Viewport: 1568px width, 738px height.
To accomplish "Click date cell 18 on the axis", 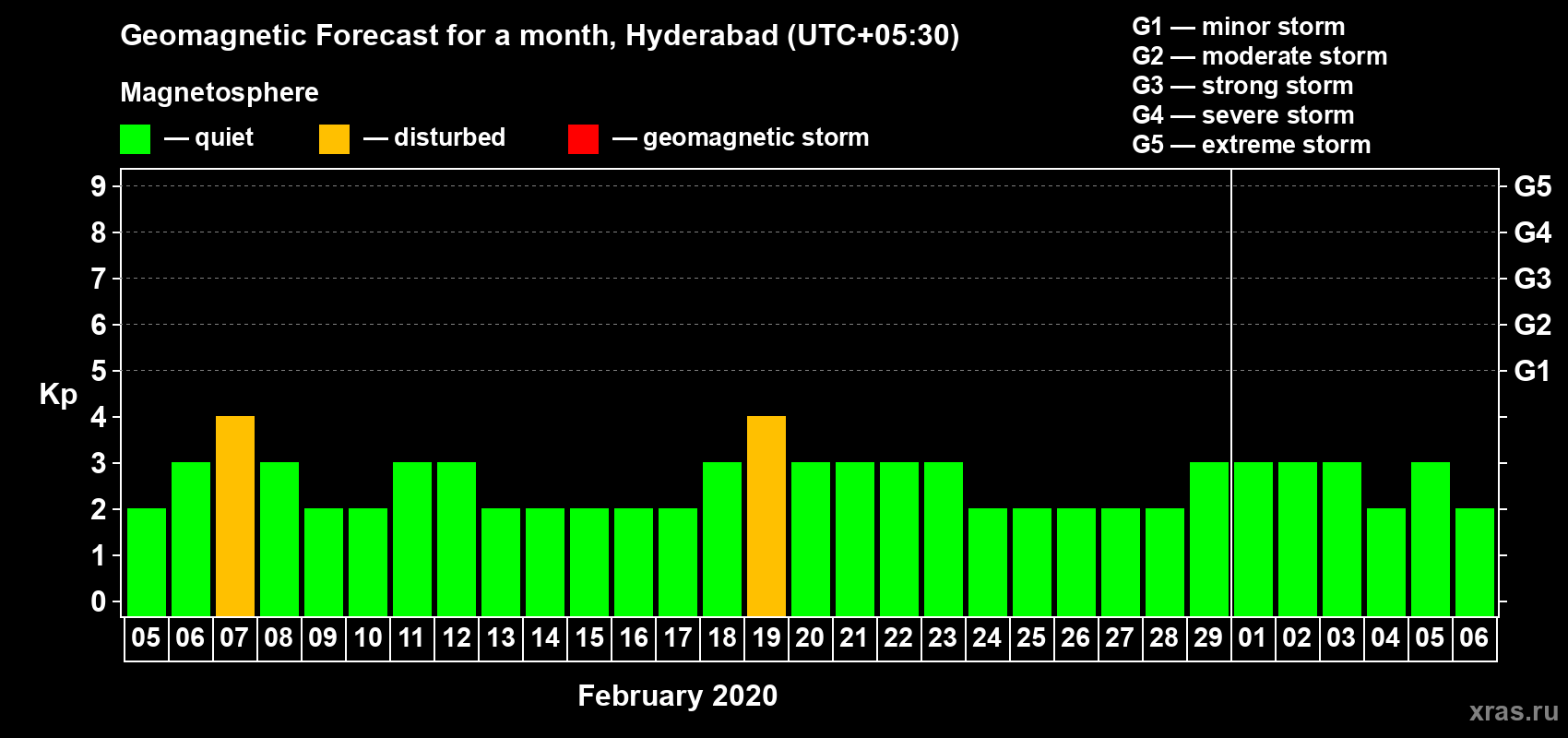I will click(722, 638).
